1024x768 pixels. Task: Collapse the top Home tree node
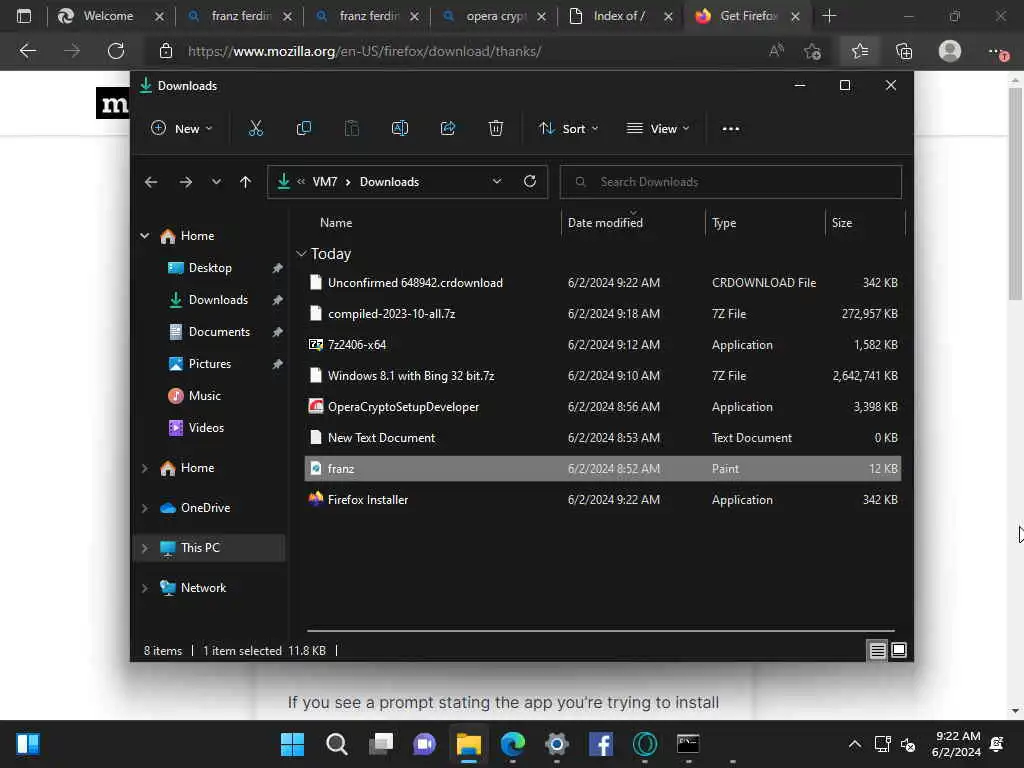(x=144, y=236)
